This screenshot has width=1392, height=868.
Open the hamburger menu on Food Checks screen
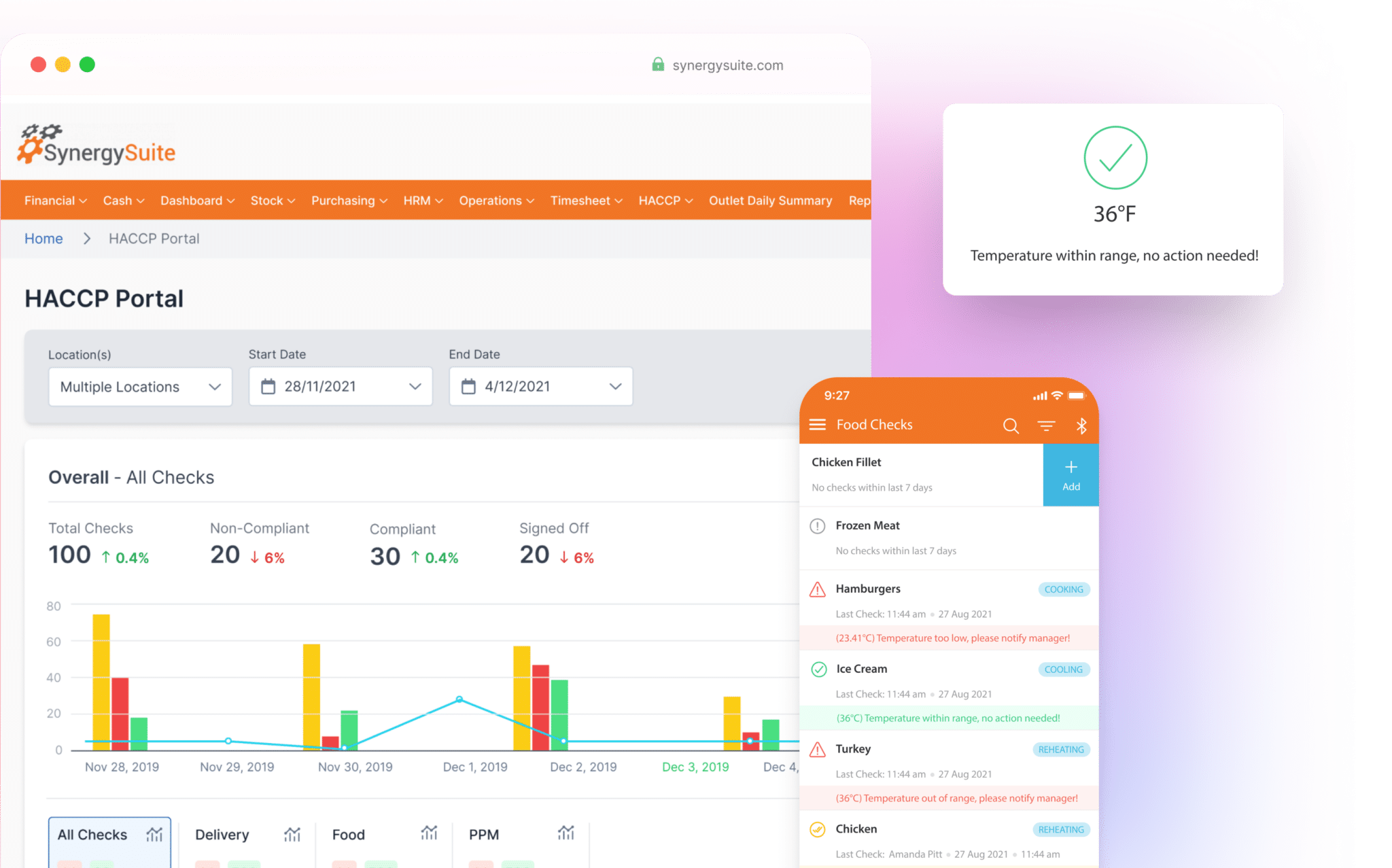click(x=818, y=423)
